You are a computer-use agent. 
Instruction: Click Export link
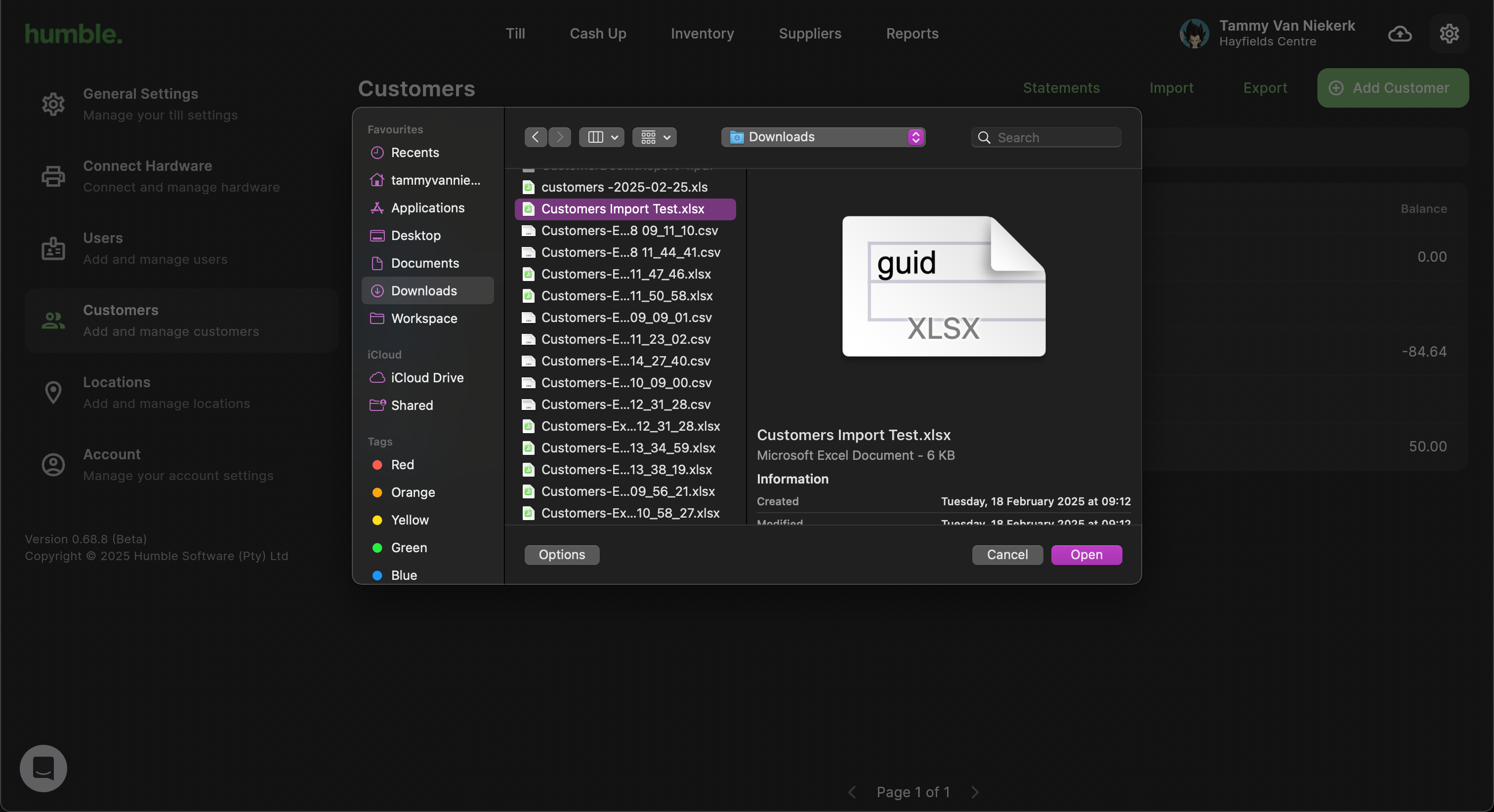[1265, 87]
